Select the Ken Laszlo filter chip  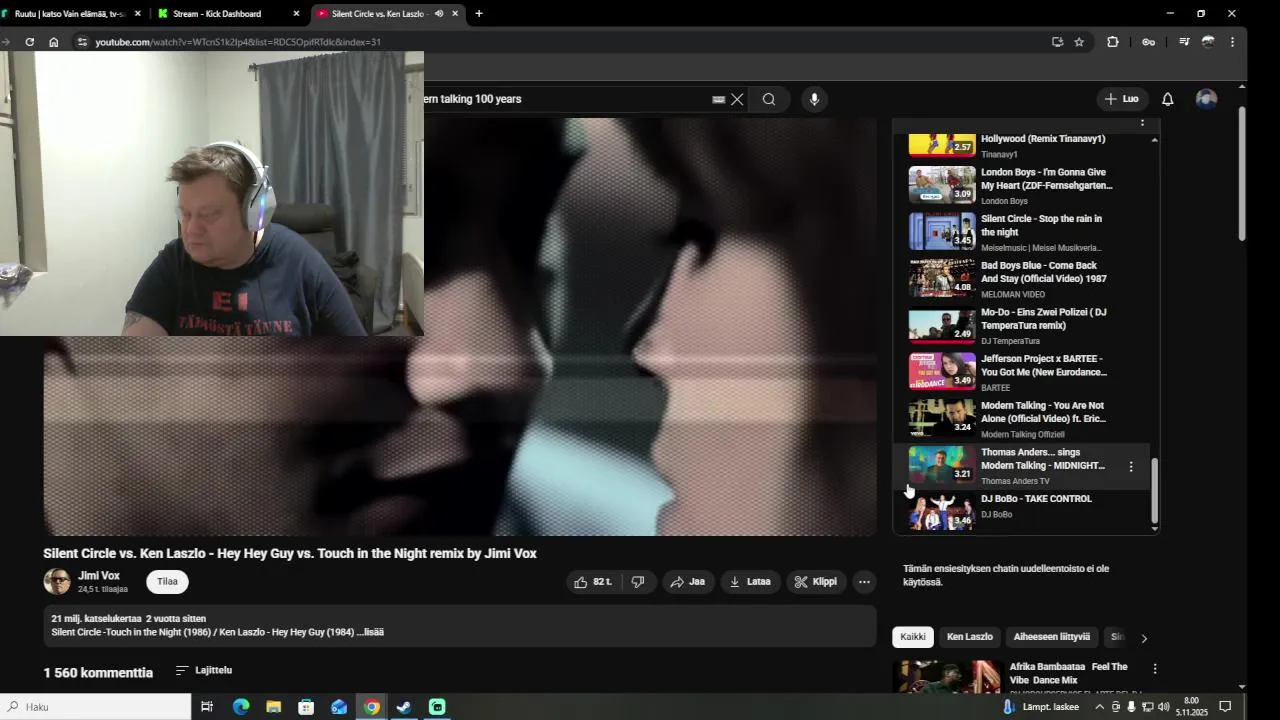coord(969,637)
